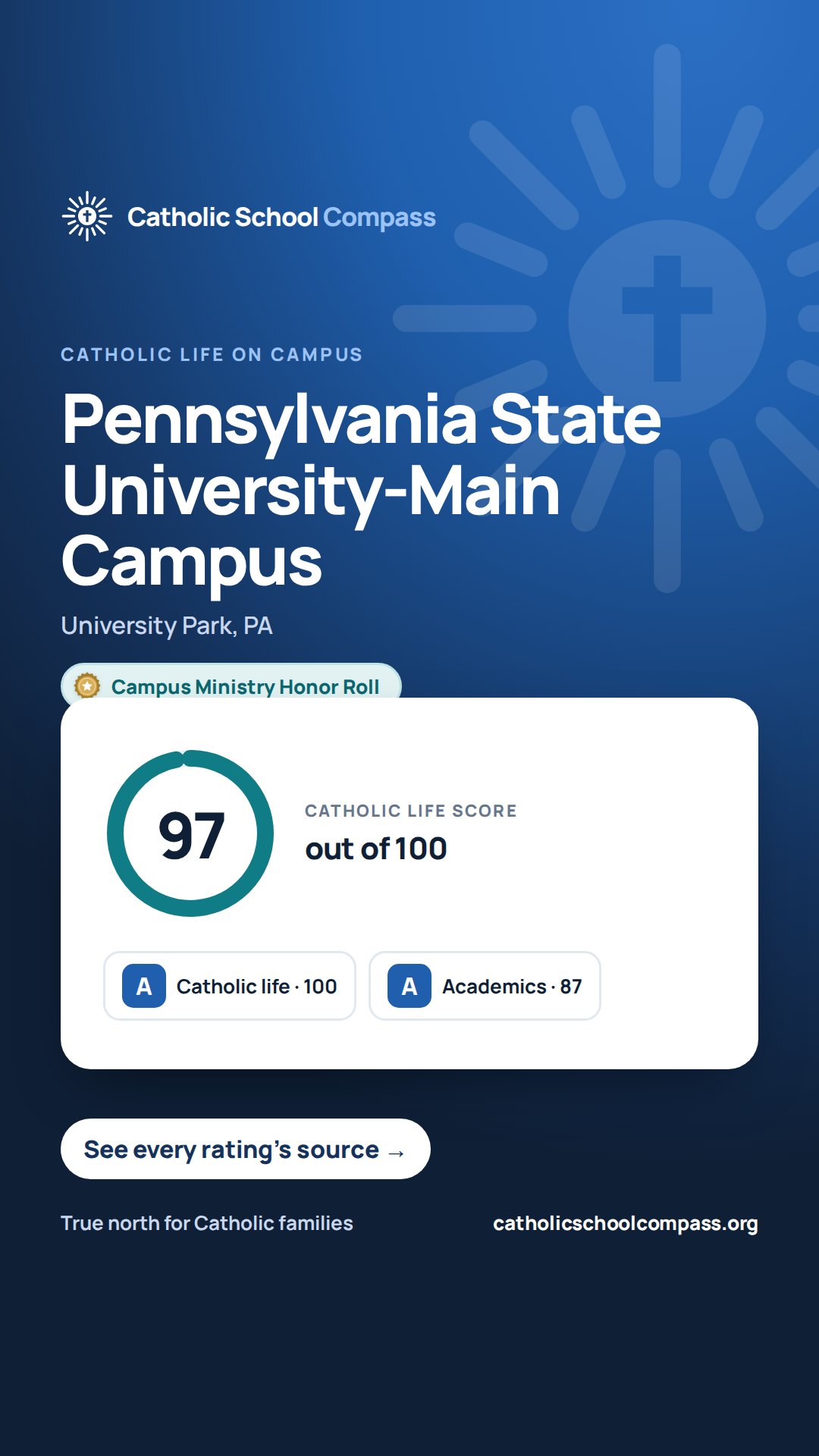819x1456 pixels.
Task: Click the University Park, PA location text
Action: click(167, 626)
